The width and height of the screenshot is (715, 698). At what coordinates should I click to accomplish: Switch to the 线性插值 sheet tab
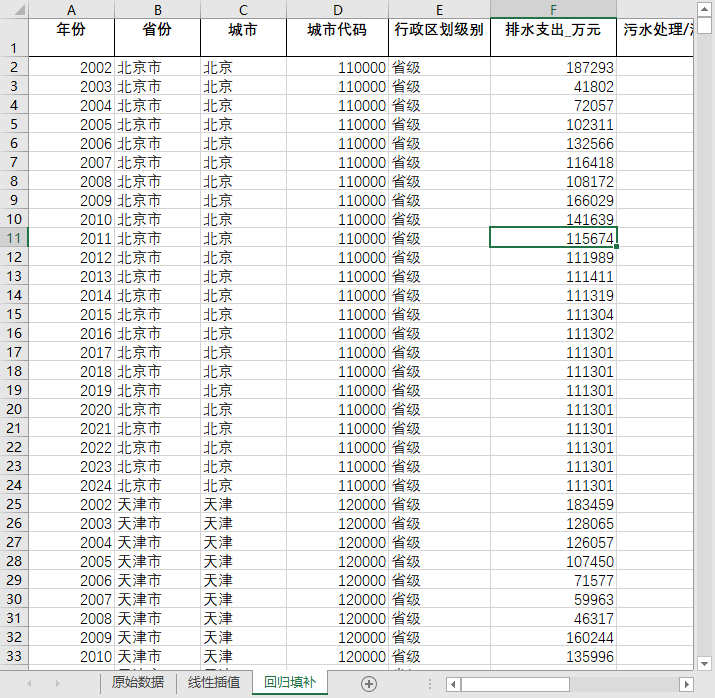(214, 682)
